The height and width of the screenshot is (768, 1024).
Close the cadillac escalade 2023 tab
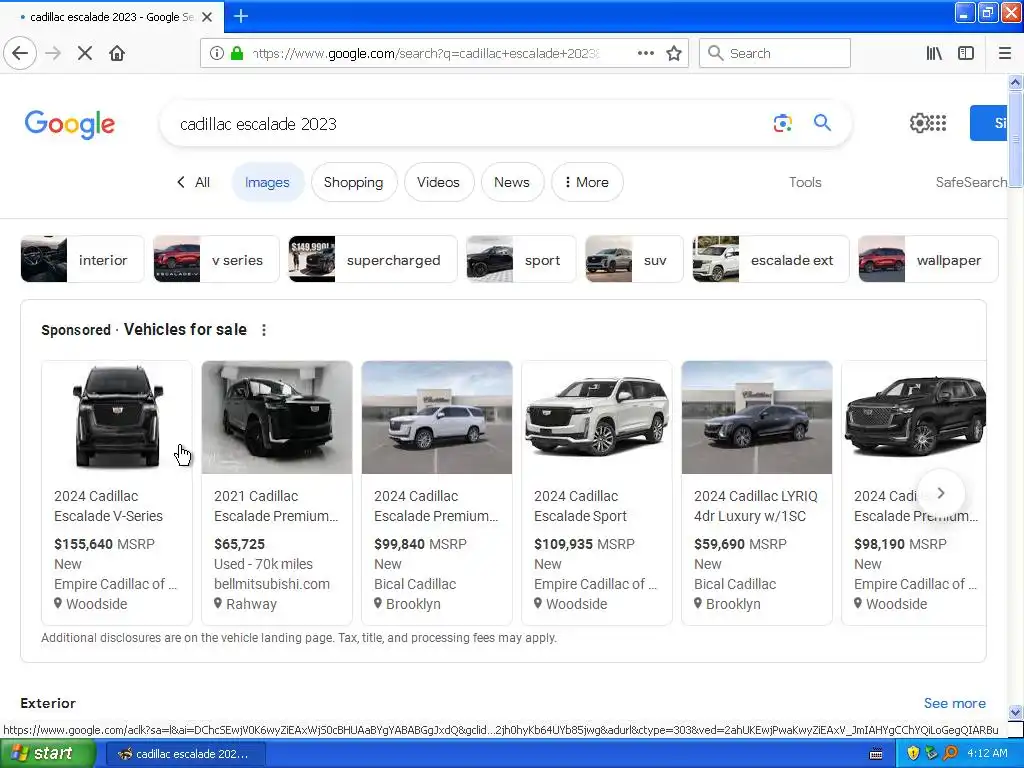click(207, 17)
